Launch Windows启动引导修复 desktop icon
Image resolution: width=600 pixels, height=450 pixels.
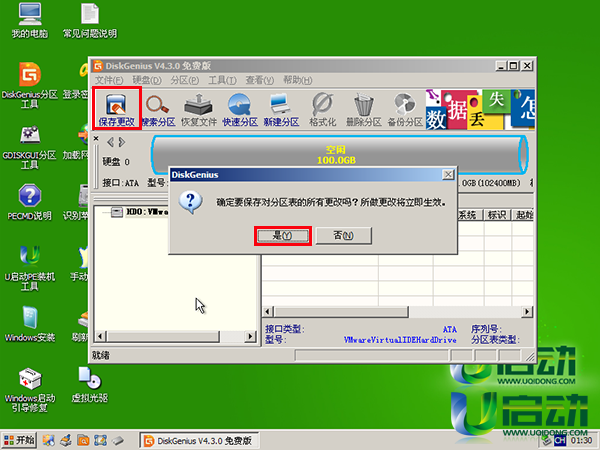[x=29, y=390]
